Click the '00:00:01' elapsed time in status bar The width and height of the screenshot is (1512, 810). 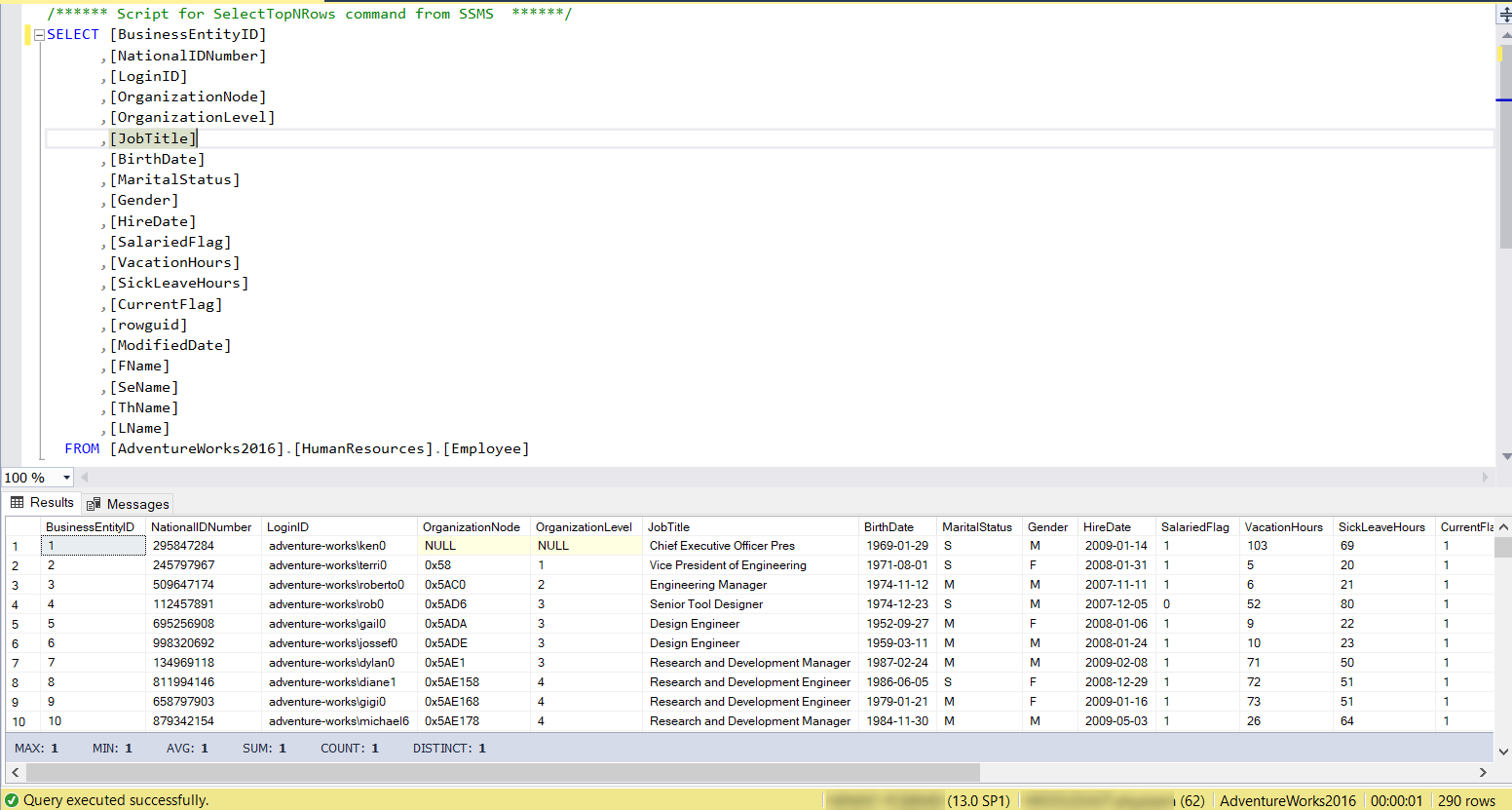[1396, 801]
